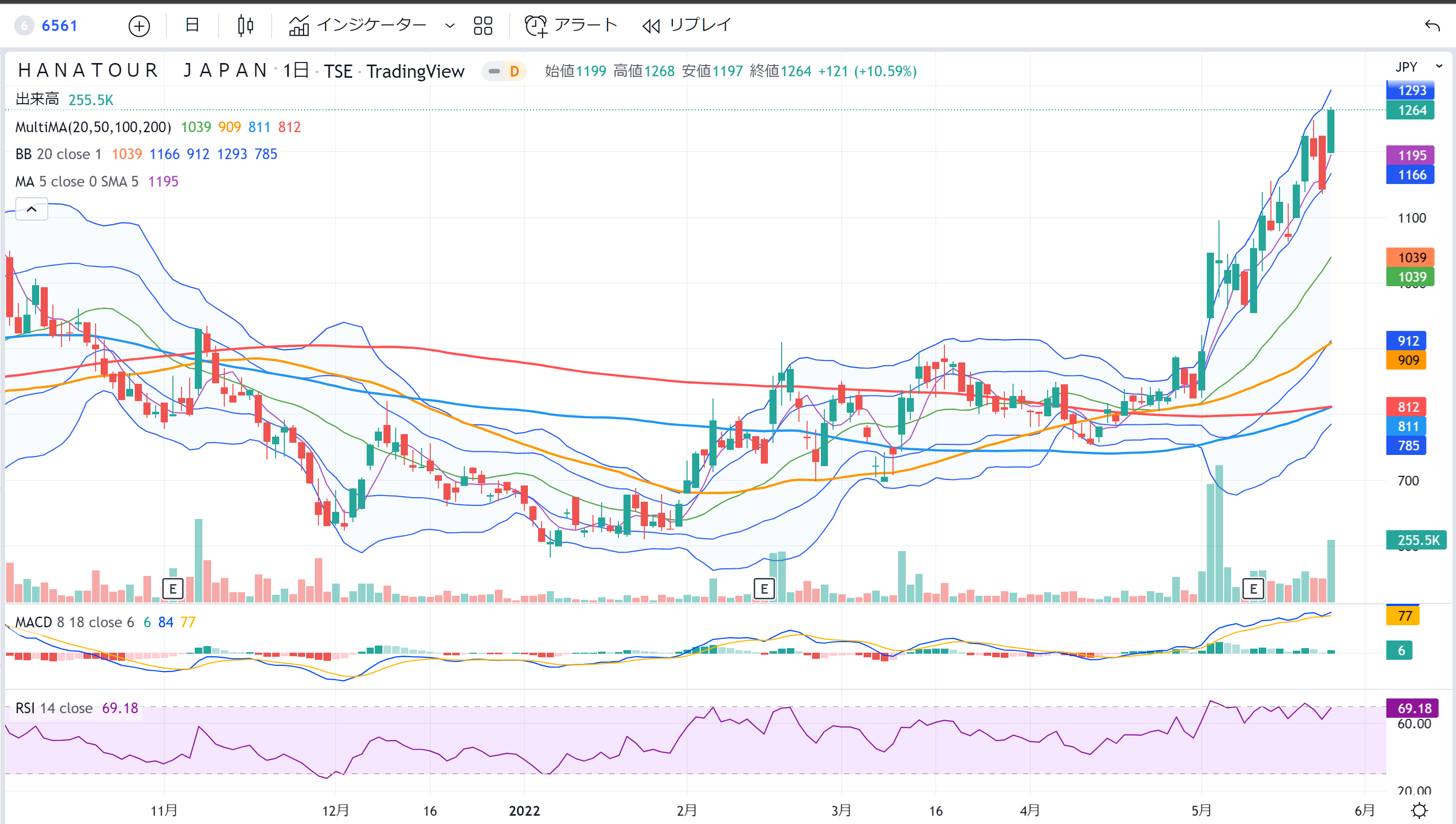Click the +121 (+10.59%) change value

click(867, 71)
